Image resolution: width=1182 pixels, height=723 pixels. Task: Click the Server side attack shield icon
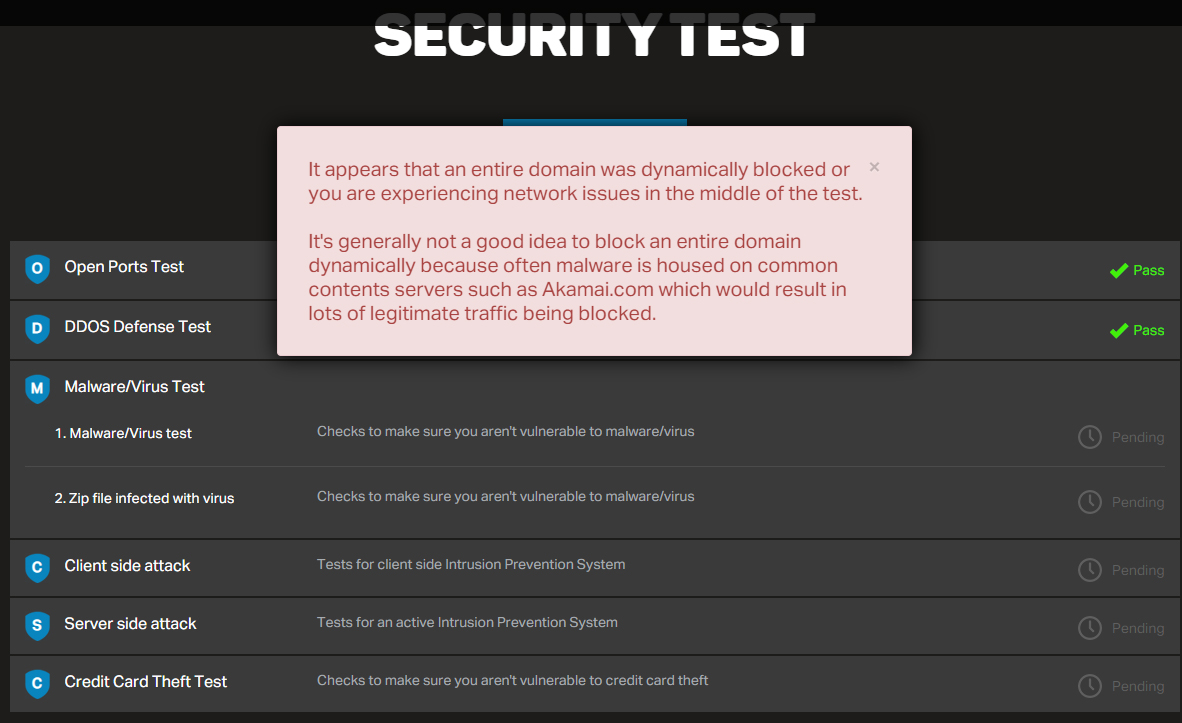[x=37, y=625]
